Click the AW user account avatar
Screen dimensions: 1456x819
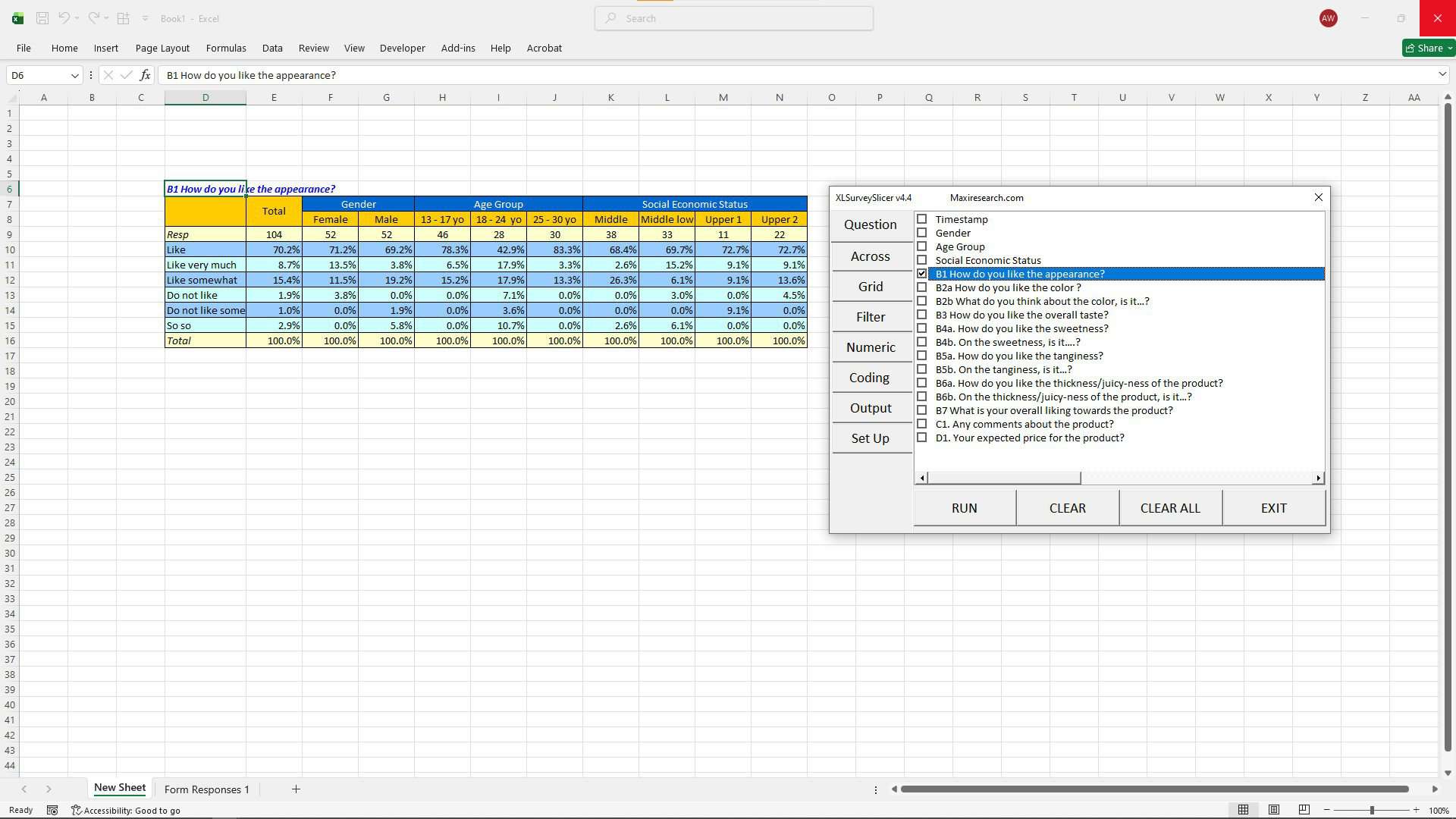coord(1328,18)
